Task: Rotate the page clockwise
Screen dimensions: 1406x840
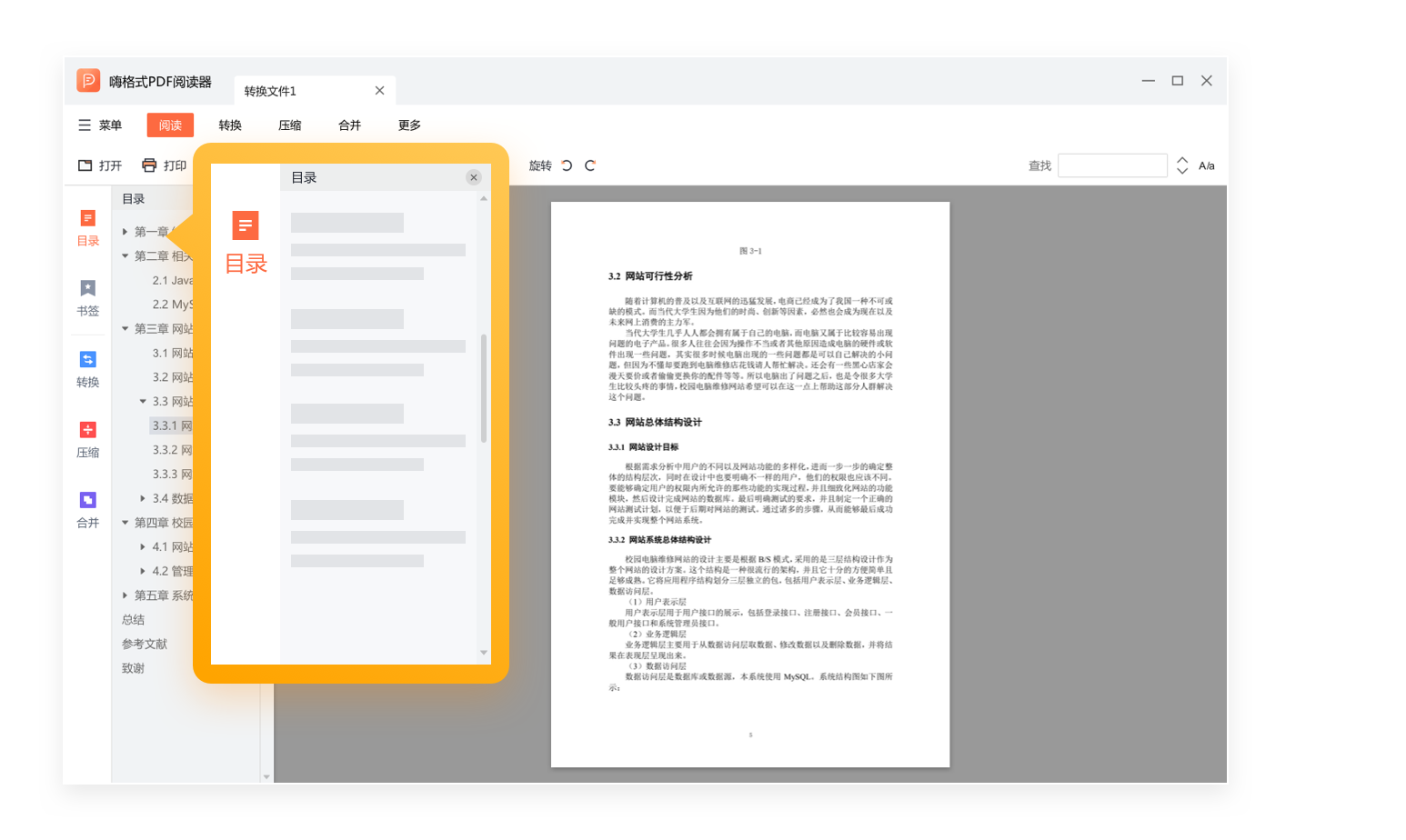Action: (x=591, y=165)
